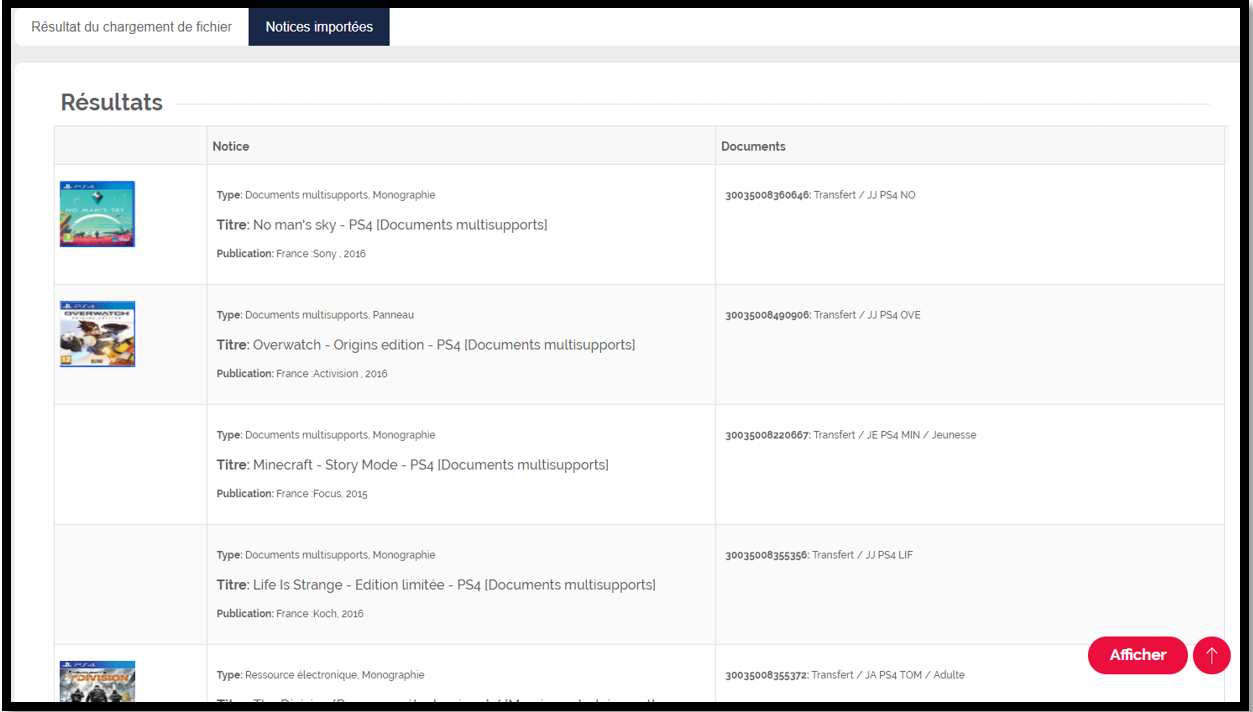Click the scroll-to-top arrow icon
Screen dimensions: 1253x712
pyautogui.click(x=1212, y=655)
